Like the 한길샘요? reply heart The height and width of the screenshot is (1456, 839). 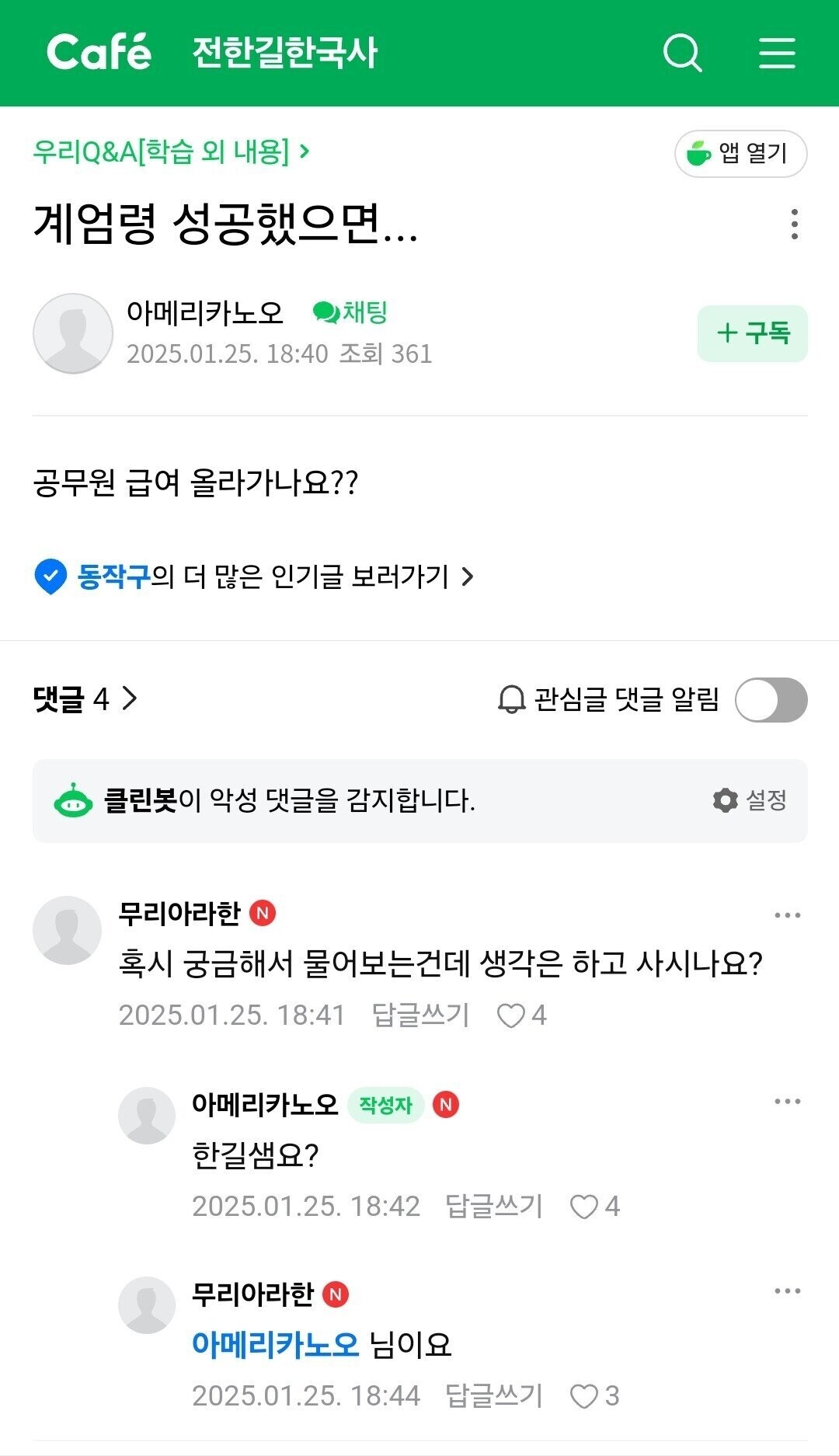pyautogui.click(x=585, y=1207)
